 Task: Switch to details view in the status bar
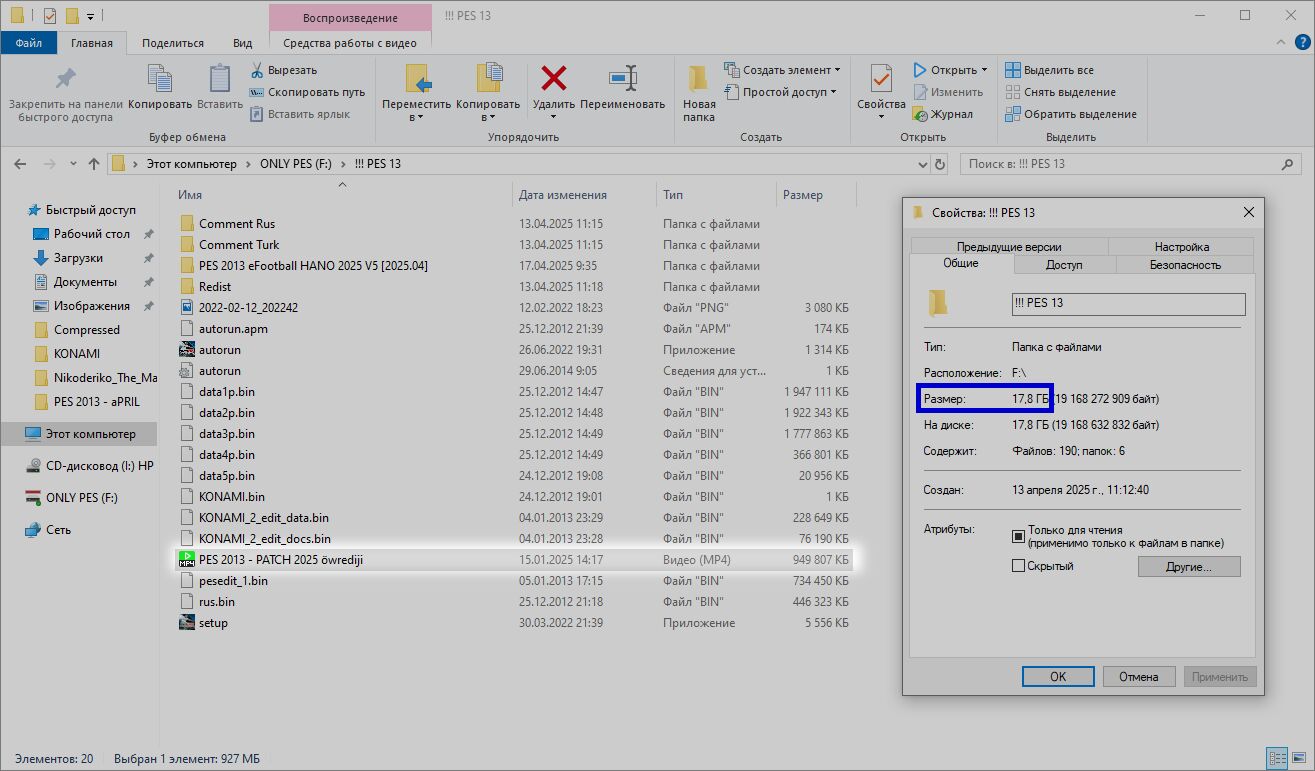click(x=1277, y=758)
